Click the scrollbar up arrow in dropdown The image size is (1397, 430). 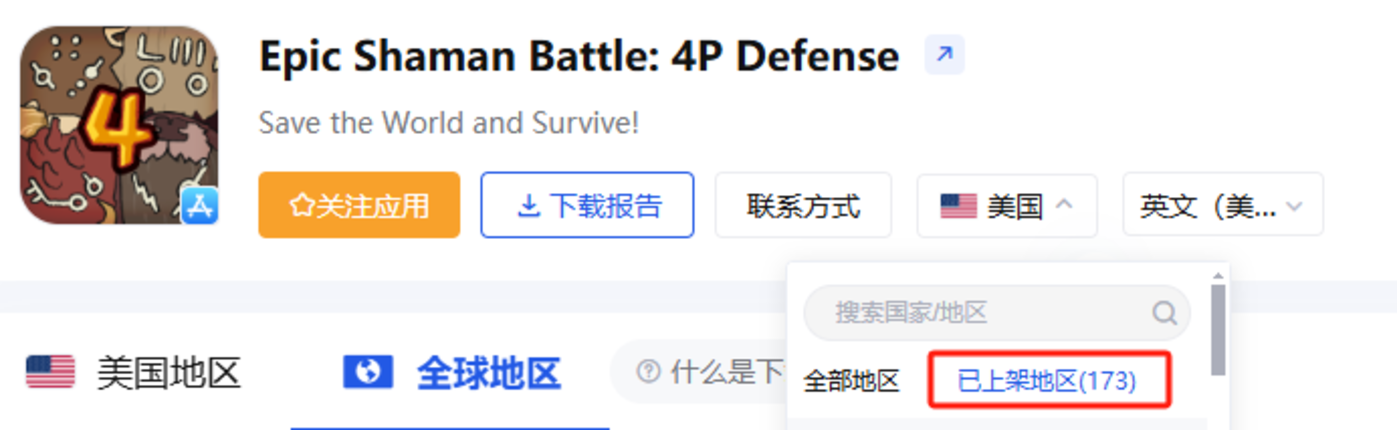click(x=1217, y=276)
